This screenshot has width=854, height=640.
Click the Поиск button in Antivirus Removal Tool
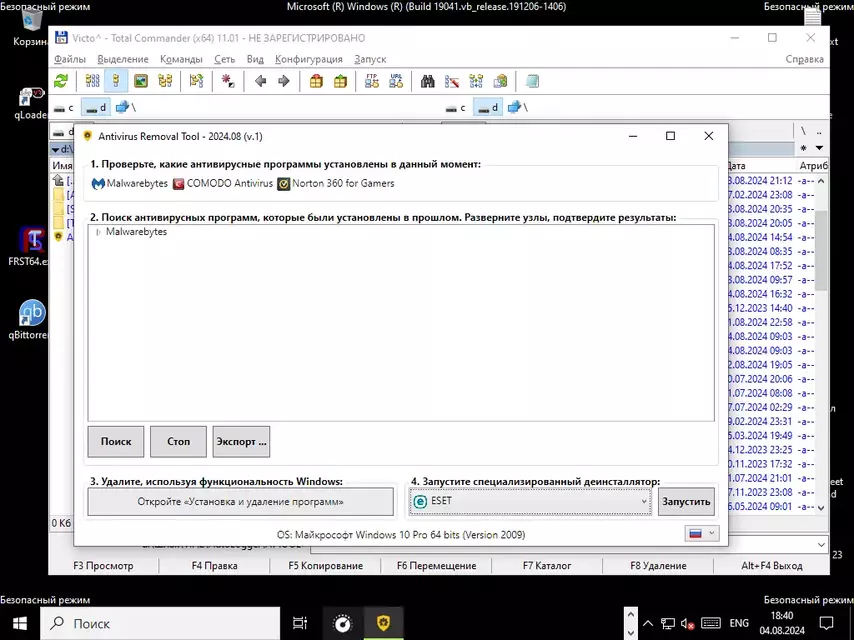point(116,442)
